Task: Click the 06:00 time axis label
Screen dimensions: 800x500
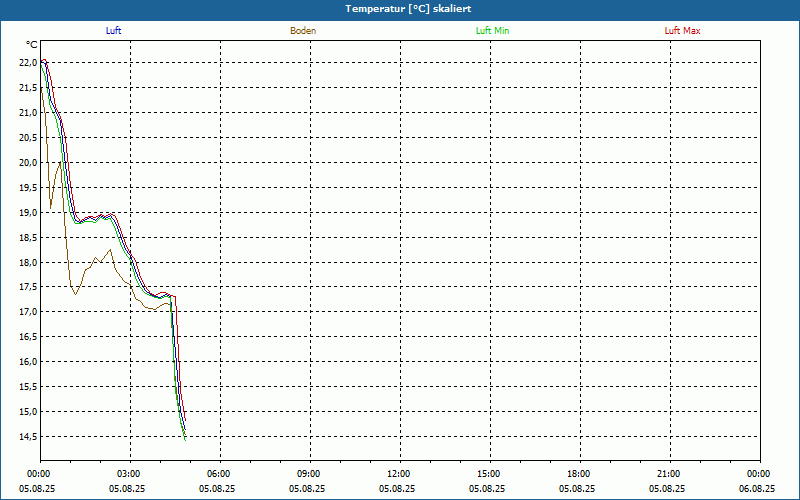Action: pos(217,474)
